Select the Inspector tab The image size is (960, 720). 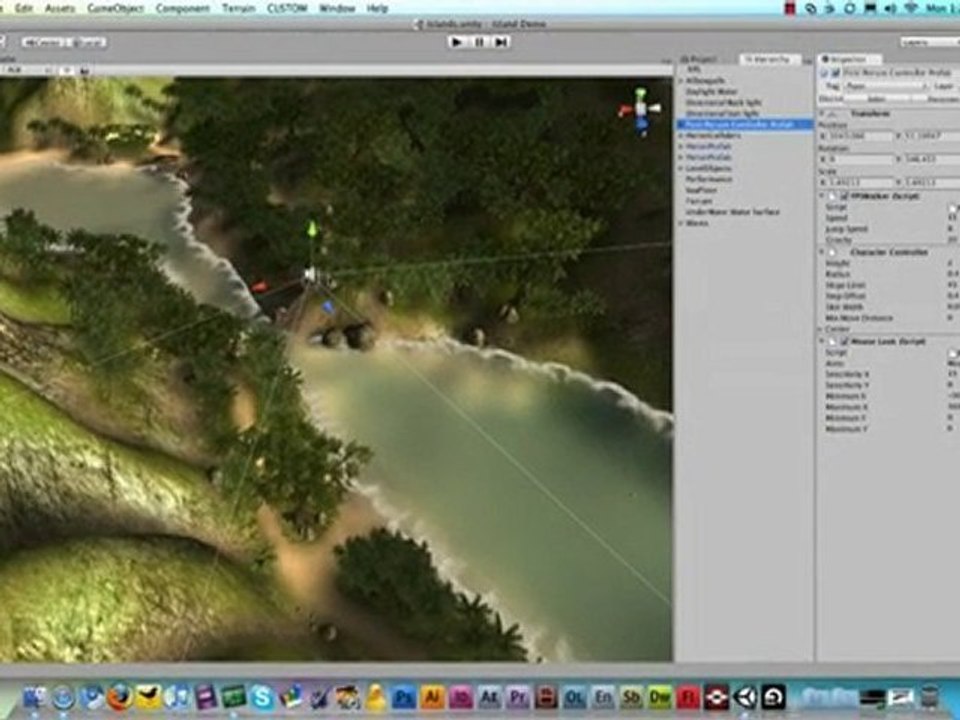click(850, 59)
